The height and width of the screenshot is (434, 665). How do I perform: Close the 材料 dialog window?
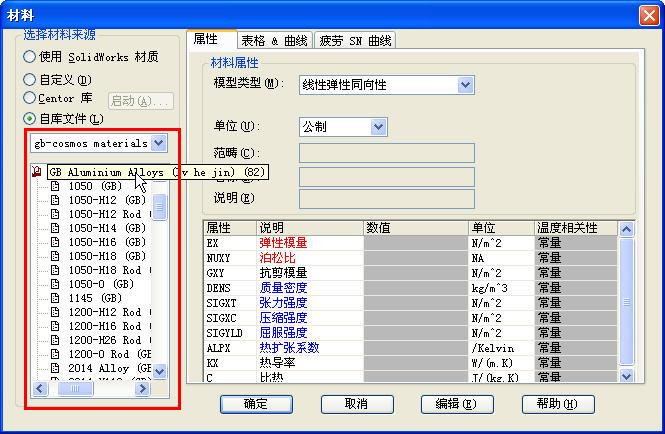649,16
